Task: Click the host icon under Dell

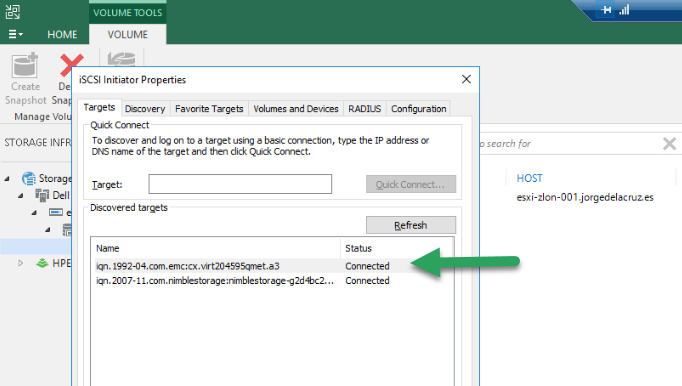Action: [56, 212]
